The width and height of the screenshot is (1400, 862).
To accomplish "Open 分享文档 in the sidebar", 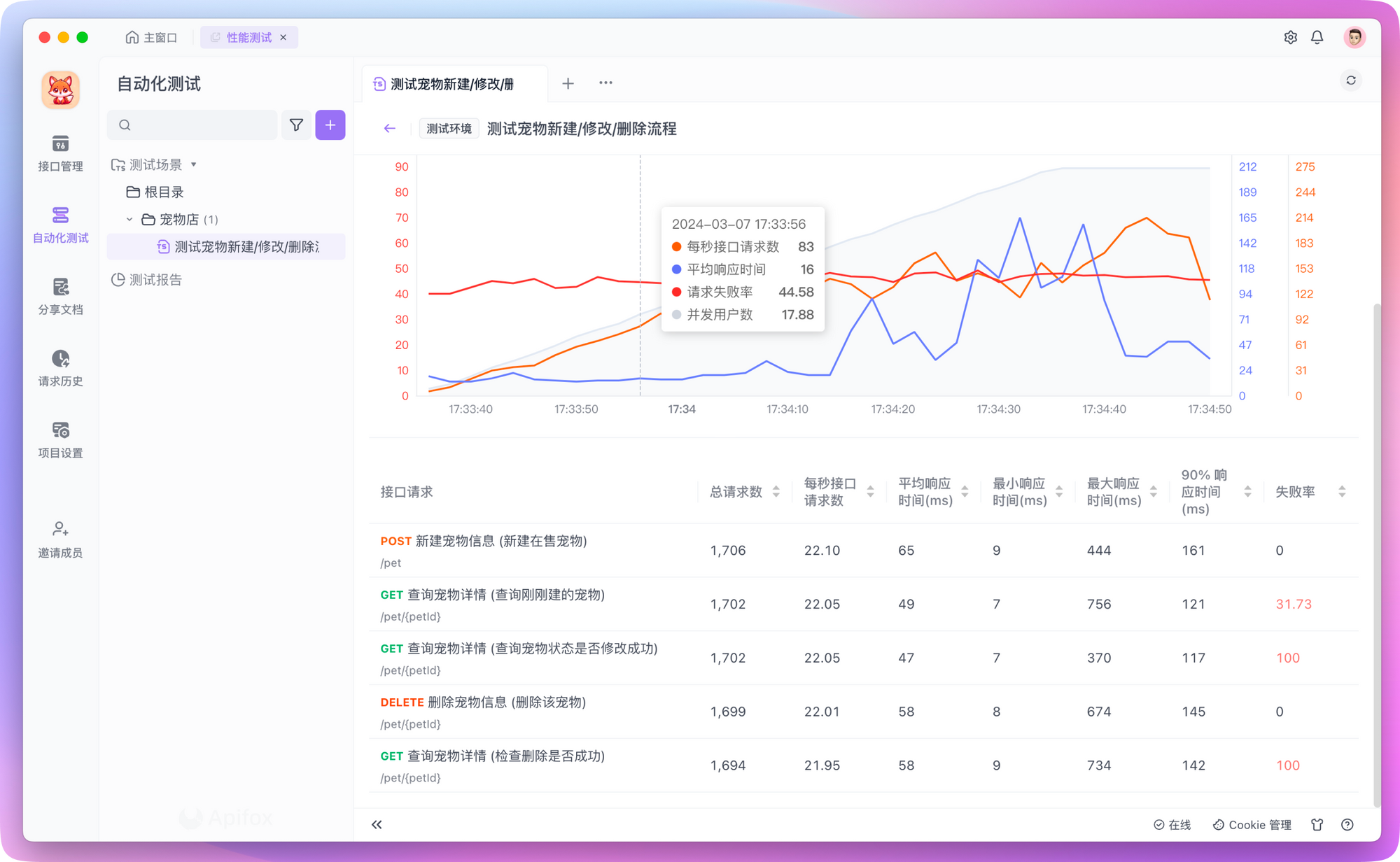I will point(60,297).
